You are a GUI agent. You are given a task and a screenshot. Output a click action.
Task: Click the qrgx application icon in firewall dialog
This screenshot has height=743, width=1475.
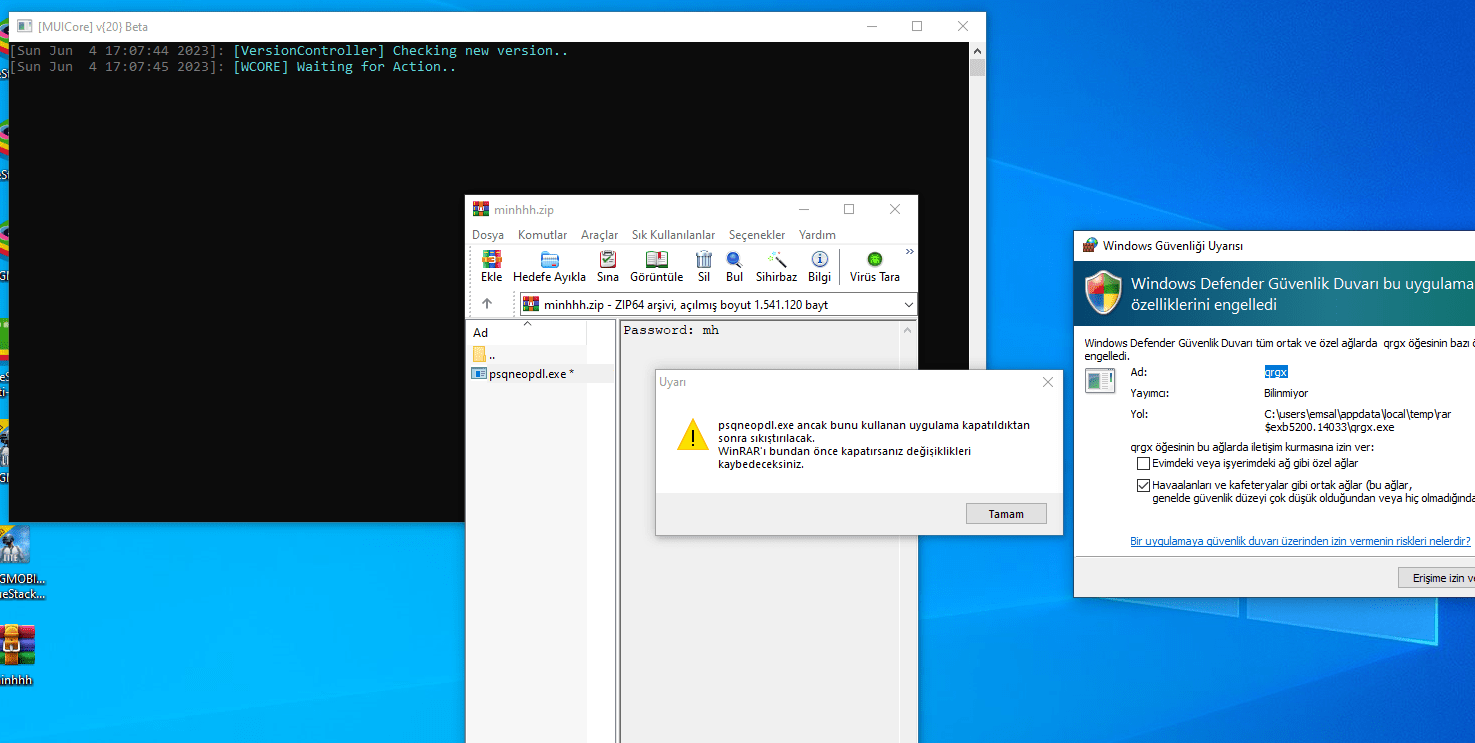[1101, 379]
